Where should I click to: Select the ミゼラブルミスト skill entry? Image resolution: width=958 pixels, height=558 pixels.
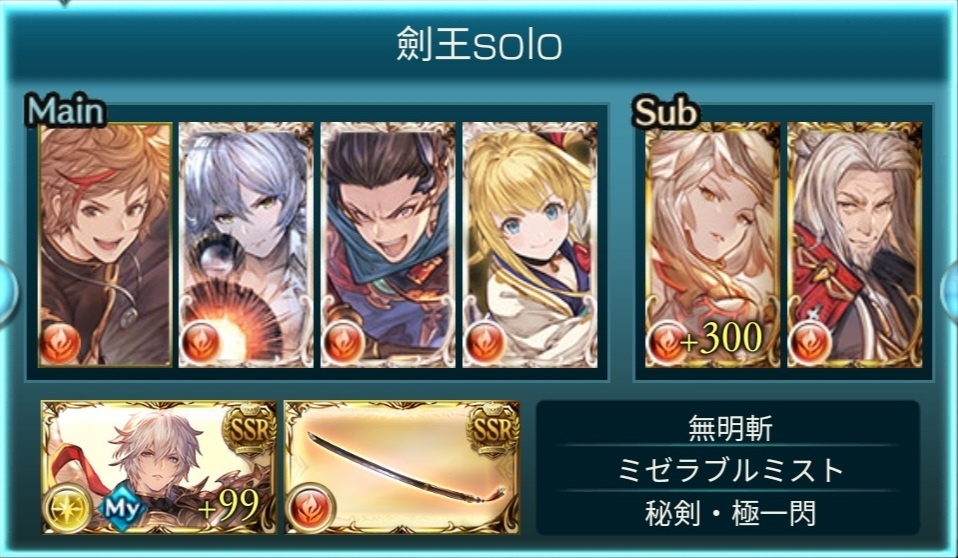pyautogui.click(x=730, y=470)
